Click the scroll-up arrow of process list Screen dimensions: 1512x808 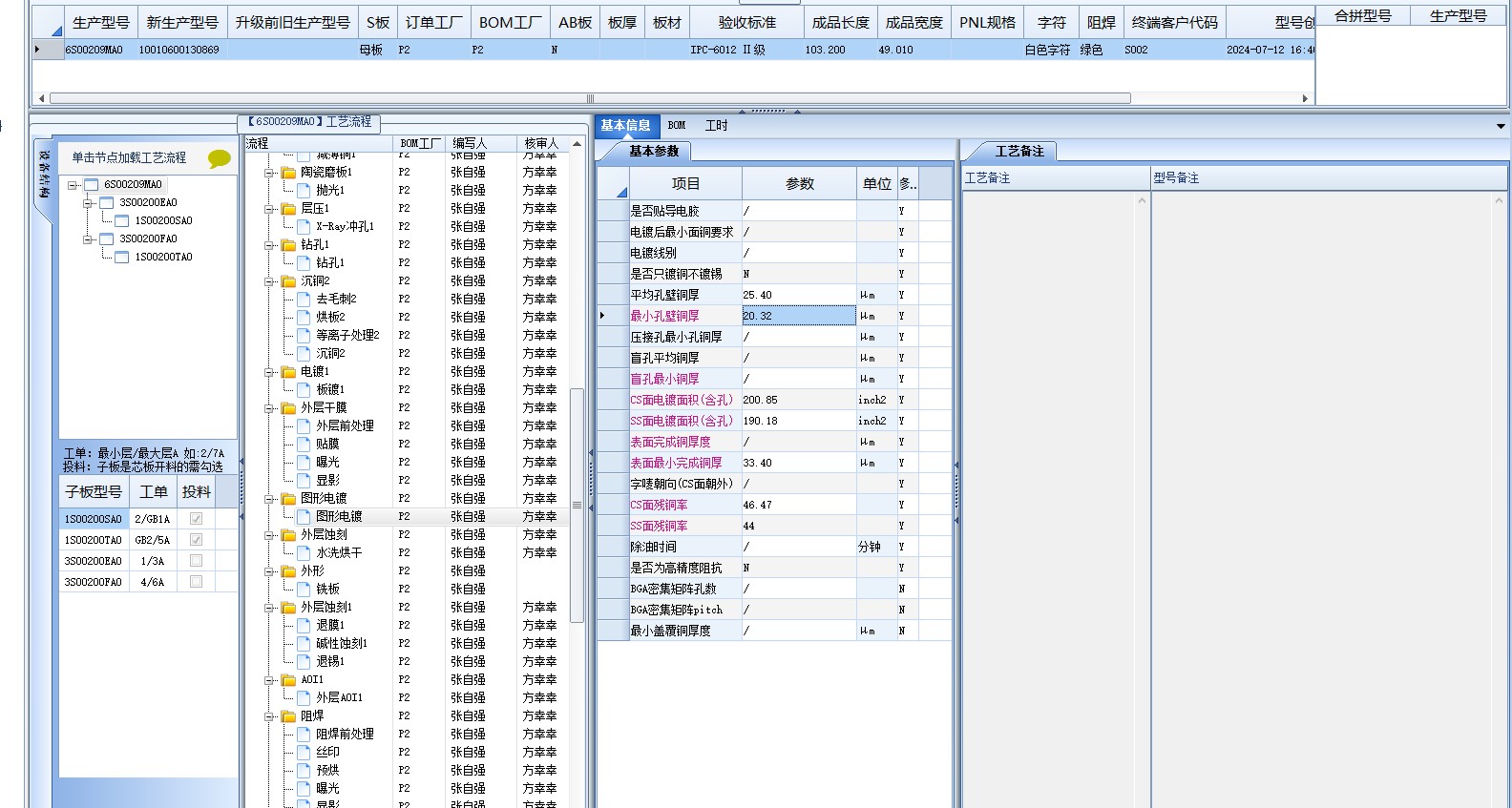(577, 144)
